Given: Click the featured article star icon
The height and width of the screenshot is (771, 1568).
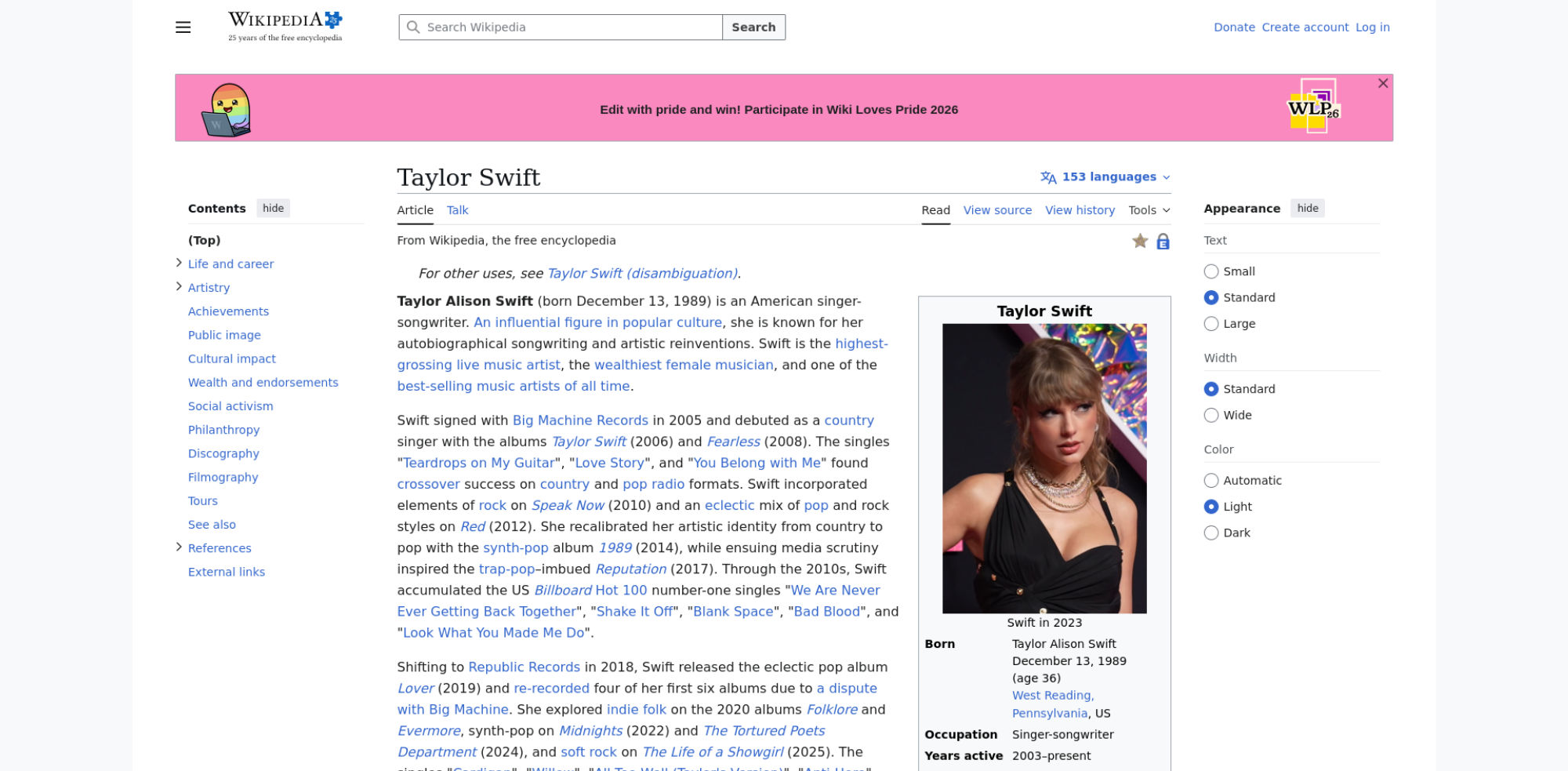Looking at the screenshot, I should click(1140, 241).
